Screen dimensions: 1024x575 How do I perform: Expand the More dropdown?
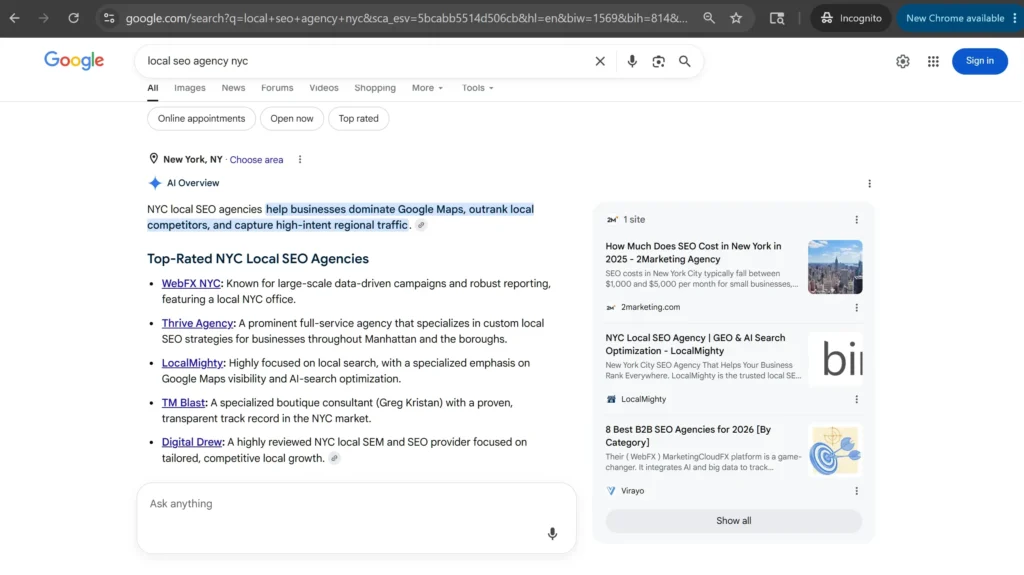(427, 88)
